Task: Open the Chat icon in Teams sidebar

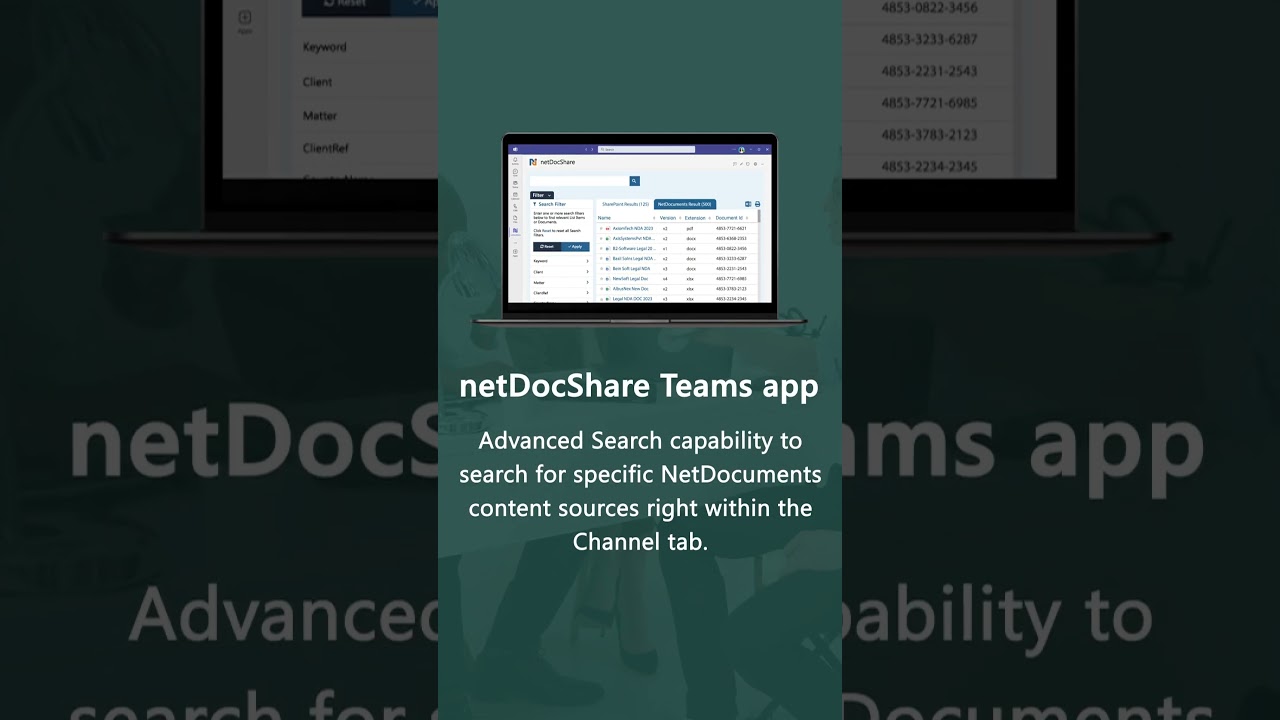Action: tap(515, 172)
